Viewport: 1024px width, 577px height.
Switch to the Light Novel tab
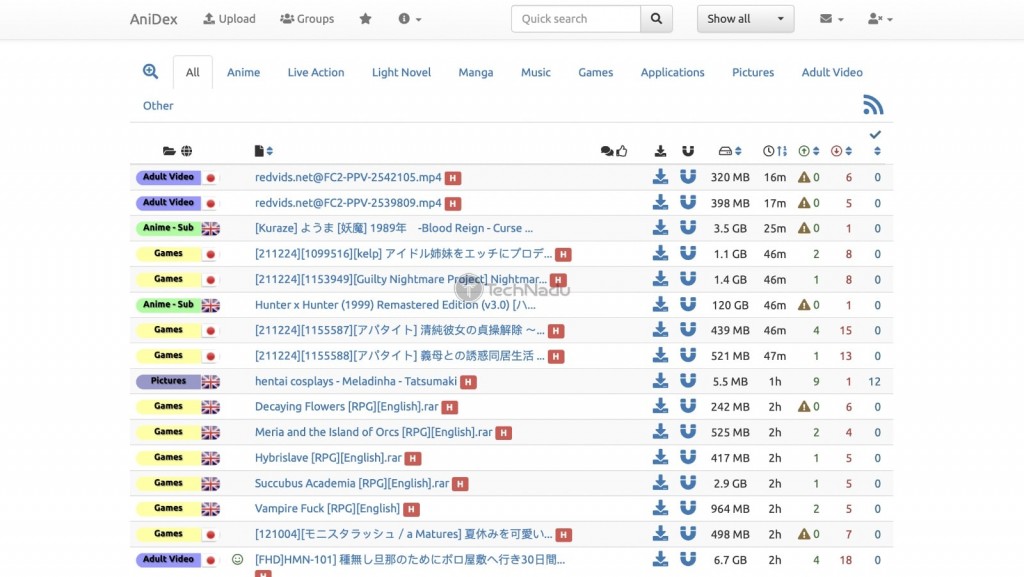[x=402, y=72]
